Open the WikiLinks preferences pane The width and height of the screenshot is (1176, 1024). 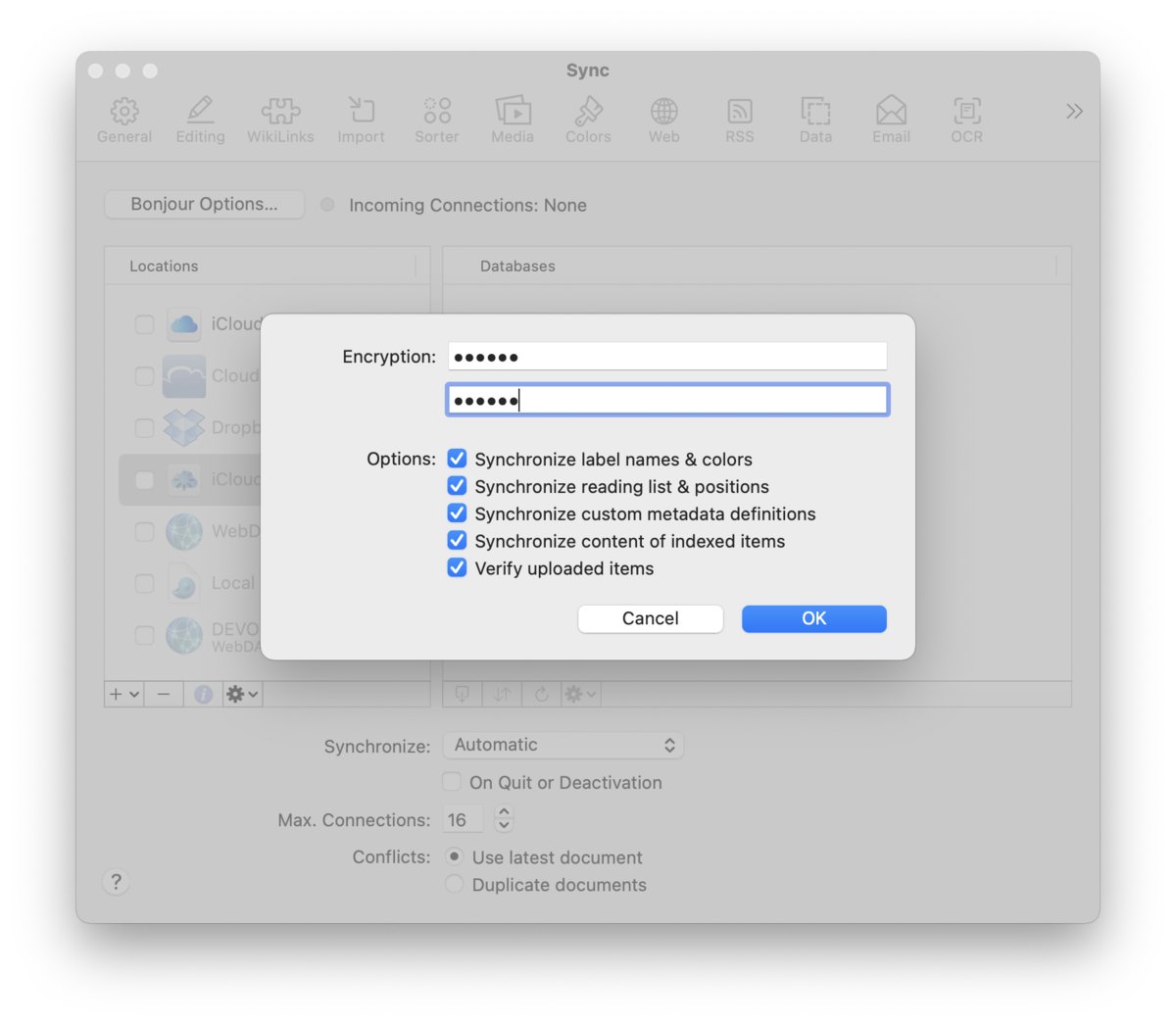click(x=280, y=121)
